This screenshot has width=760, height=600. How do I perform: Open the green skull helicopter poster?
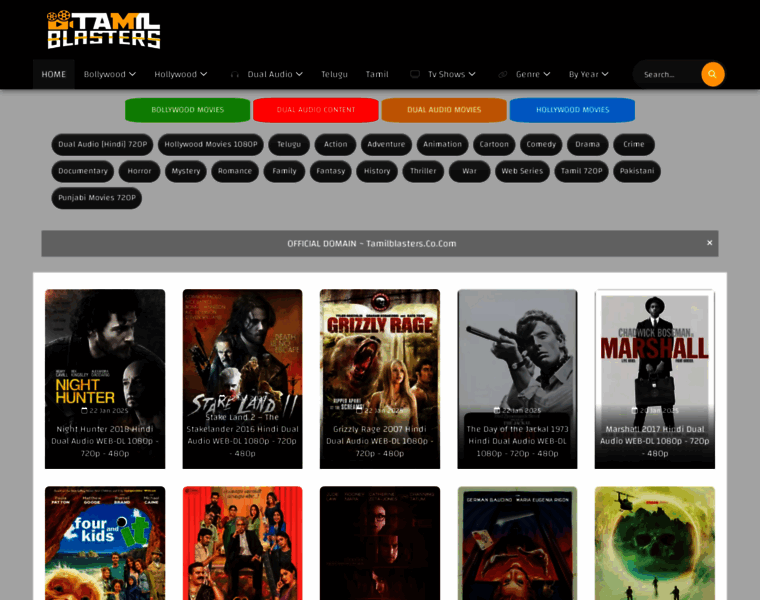[655, 543]
